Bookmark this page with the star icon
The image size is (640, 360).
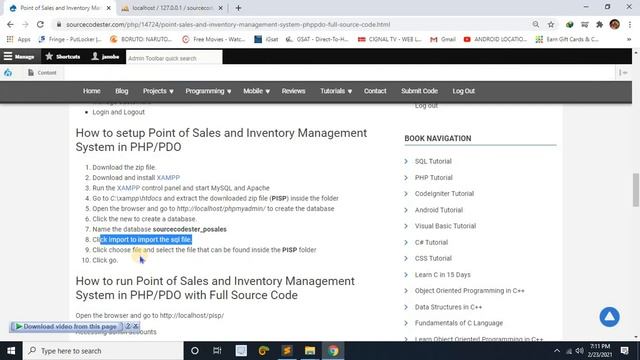click(x=551, y=24)
